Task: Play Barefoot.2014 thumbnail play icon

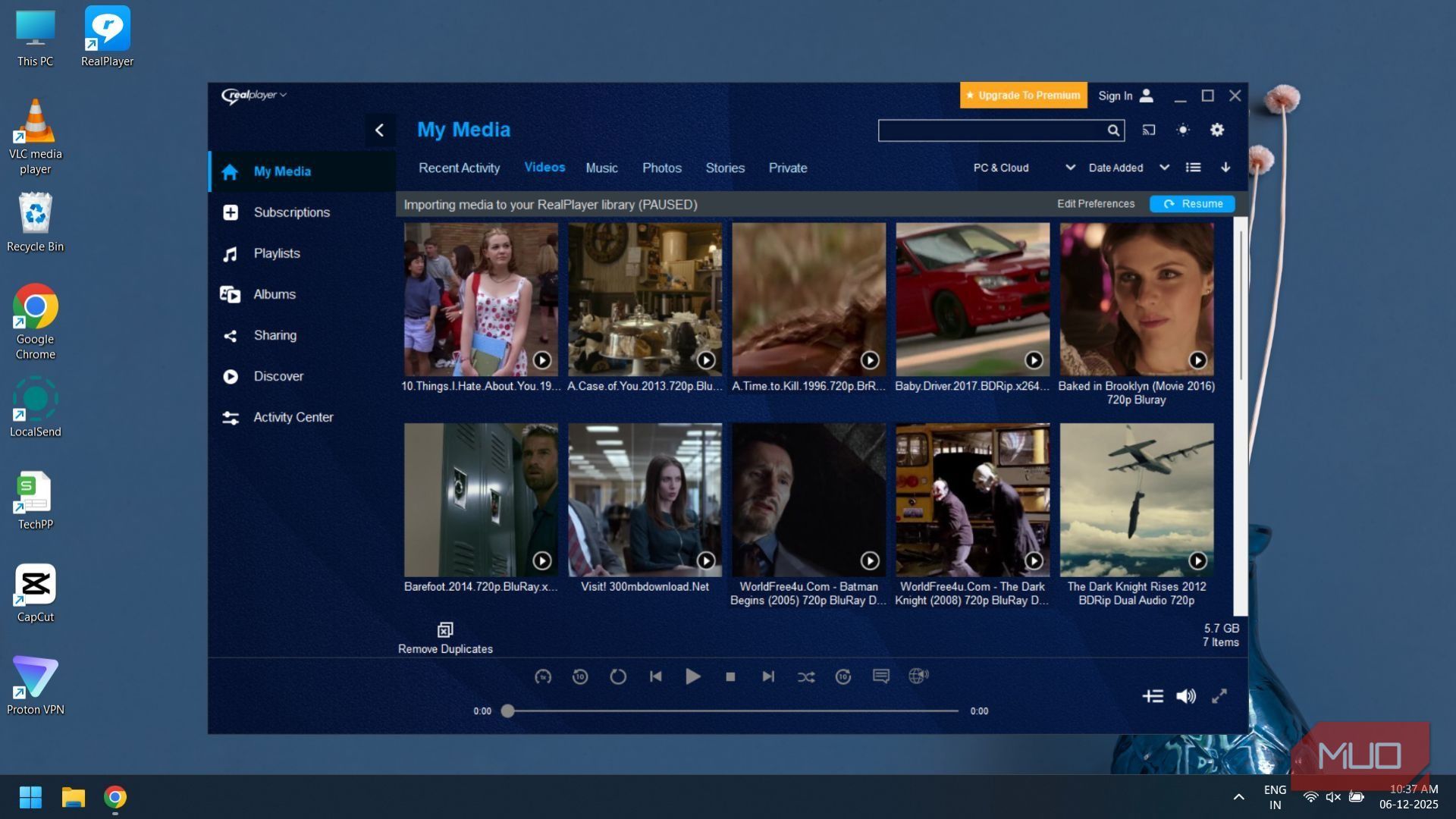Action: [541, 560]
